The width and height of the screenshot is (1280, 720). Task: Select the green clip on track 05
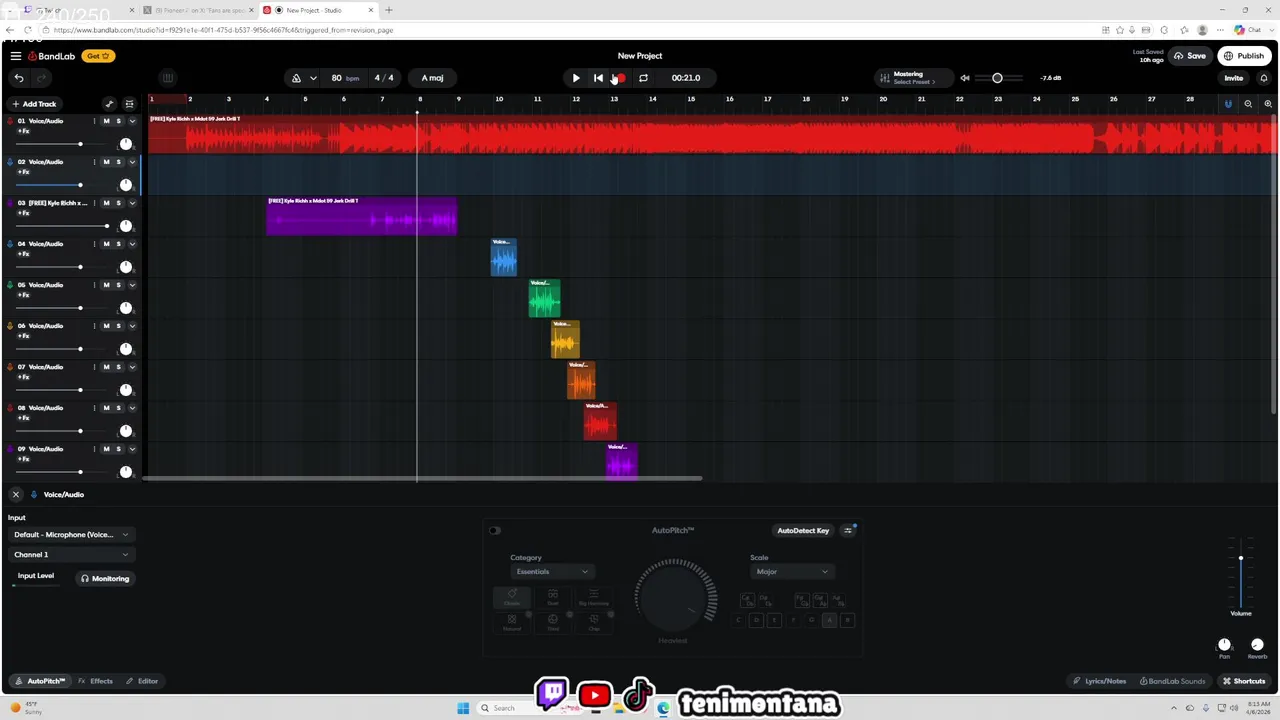(x=545, y=298)
